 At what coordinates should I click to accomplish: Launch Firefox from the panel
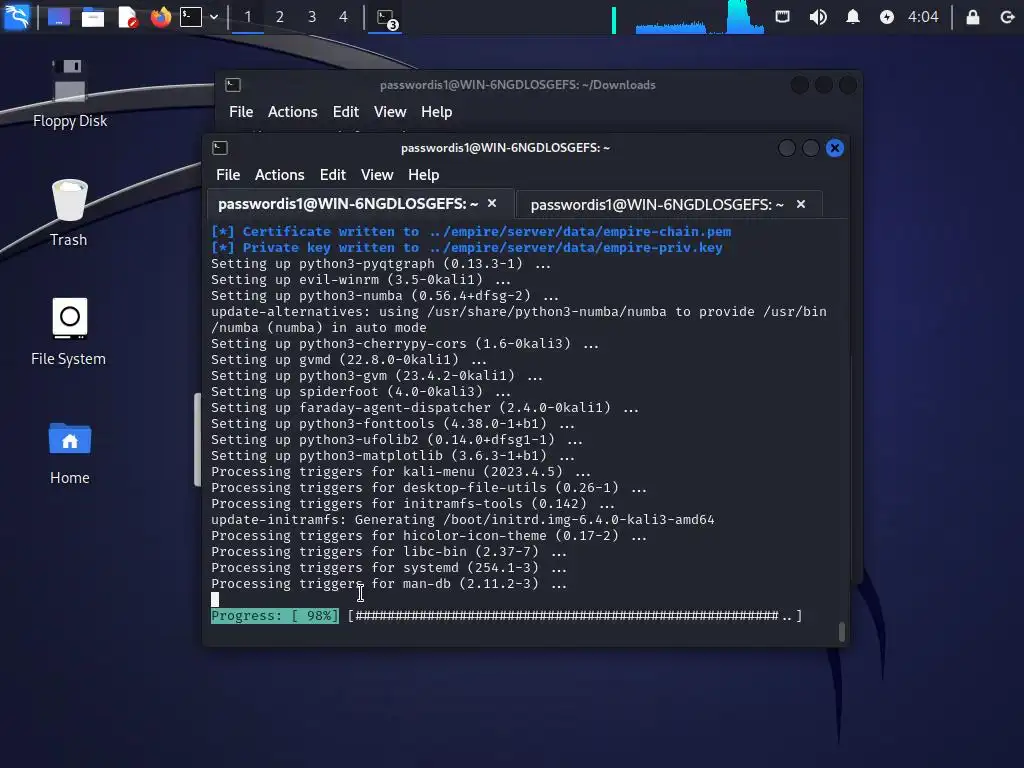pyautogui.click(x=161, y=17)
